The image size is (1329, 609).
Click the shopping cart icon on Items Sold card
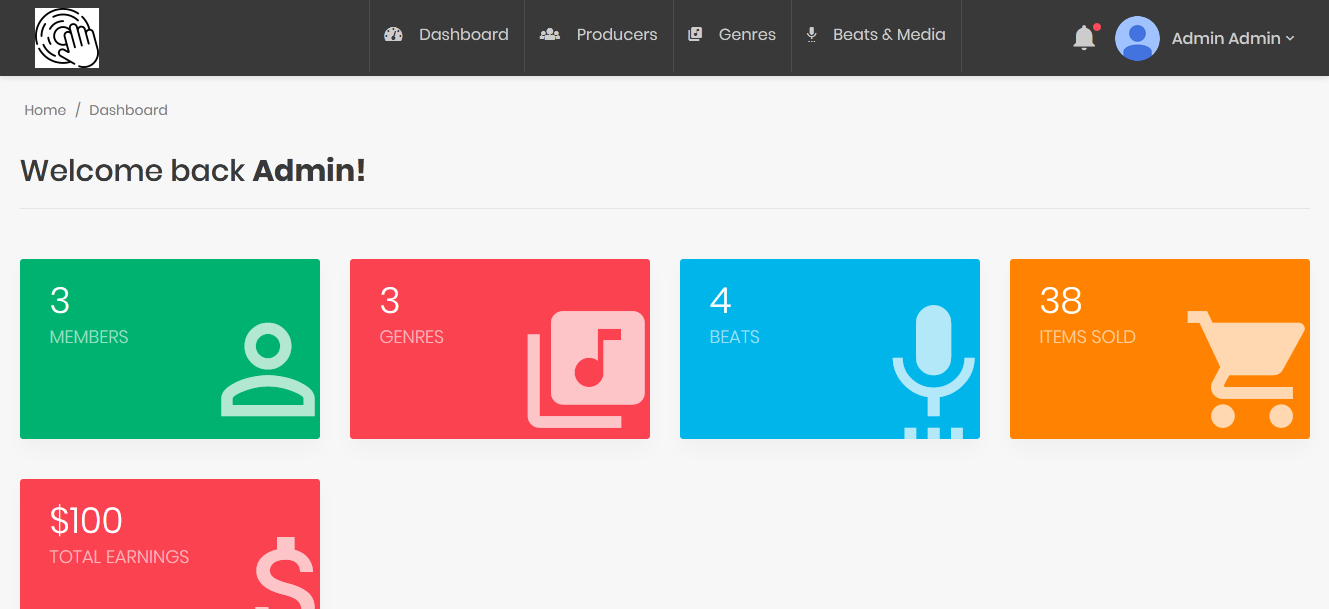click(1246, 368)
